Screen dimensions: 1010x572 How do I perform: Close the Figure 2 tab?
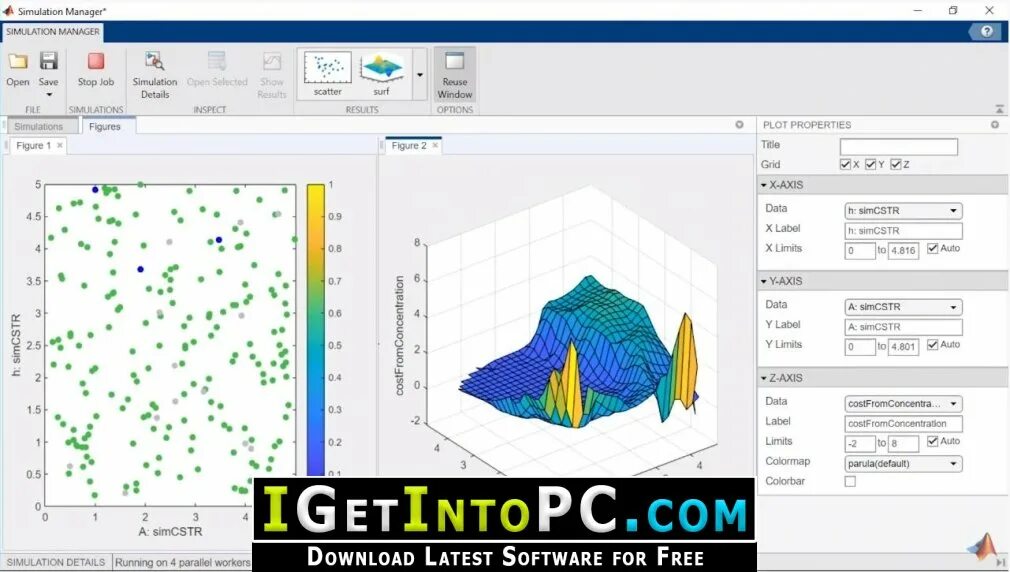[x=435, y=146]
